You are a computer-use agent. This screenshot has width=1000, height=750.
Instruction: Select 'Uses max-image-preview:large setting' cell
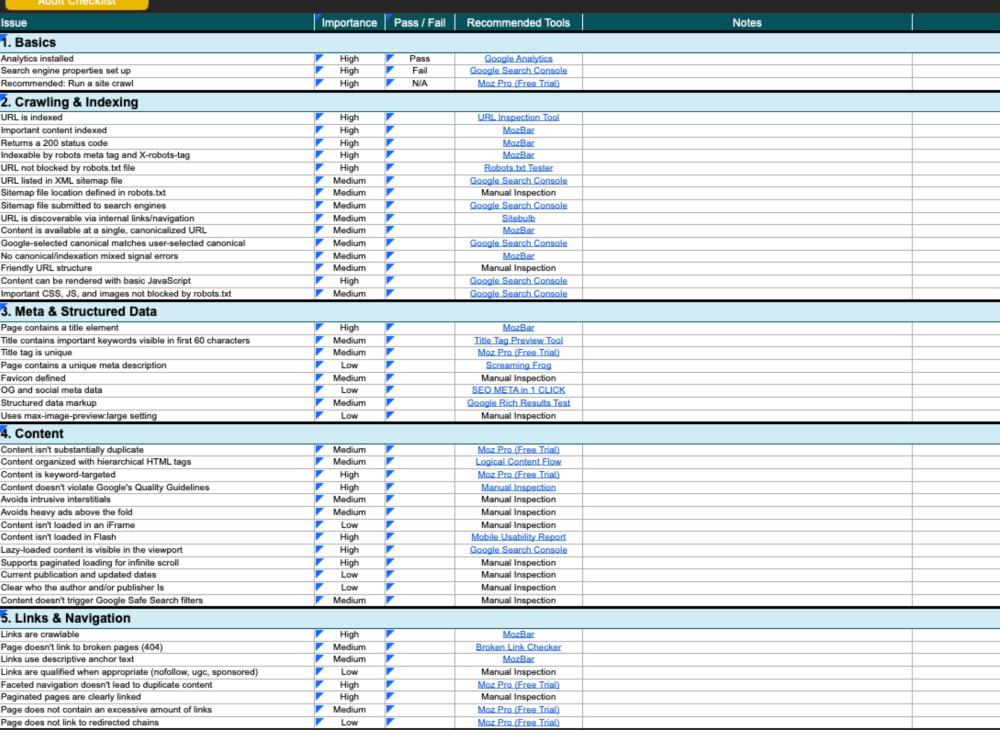(157, 416)
